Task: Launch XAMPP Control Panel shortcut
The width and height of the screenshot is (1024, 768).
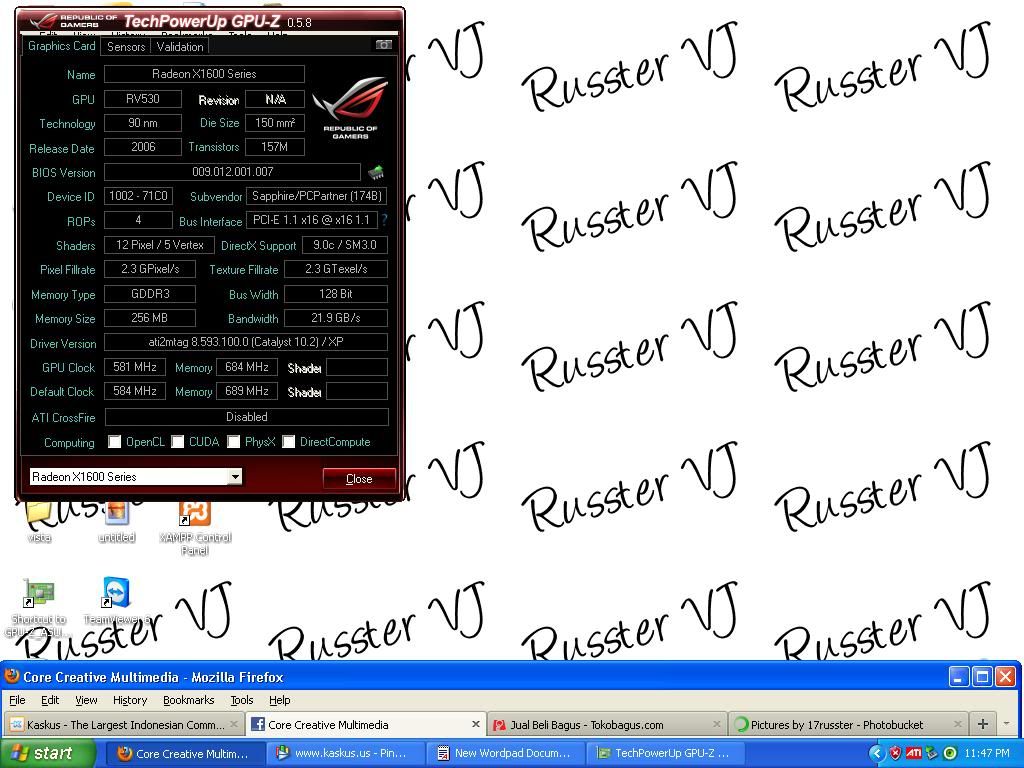Action: (x=195, y=528)
